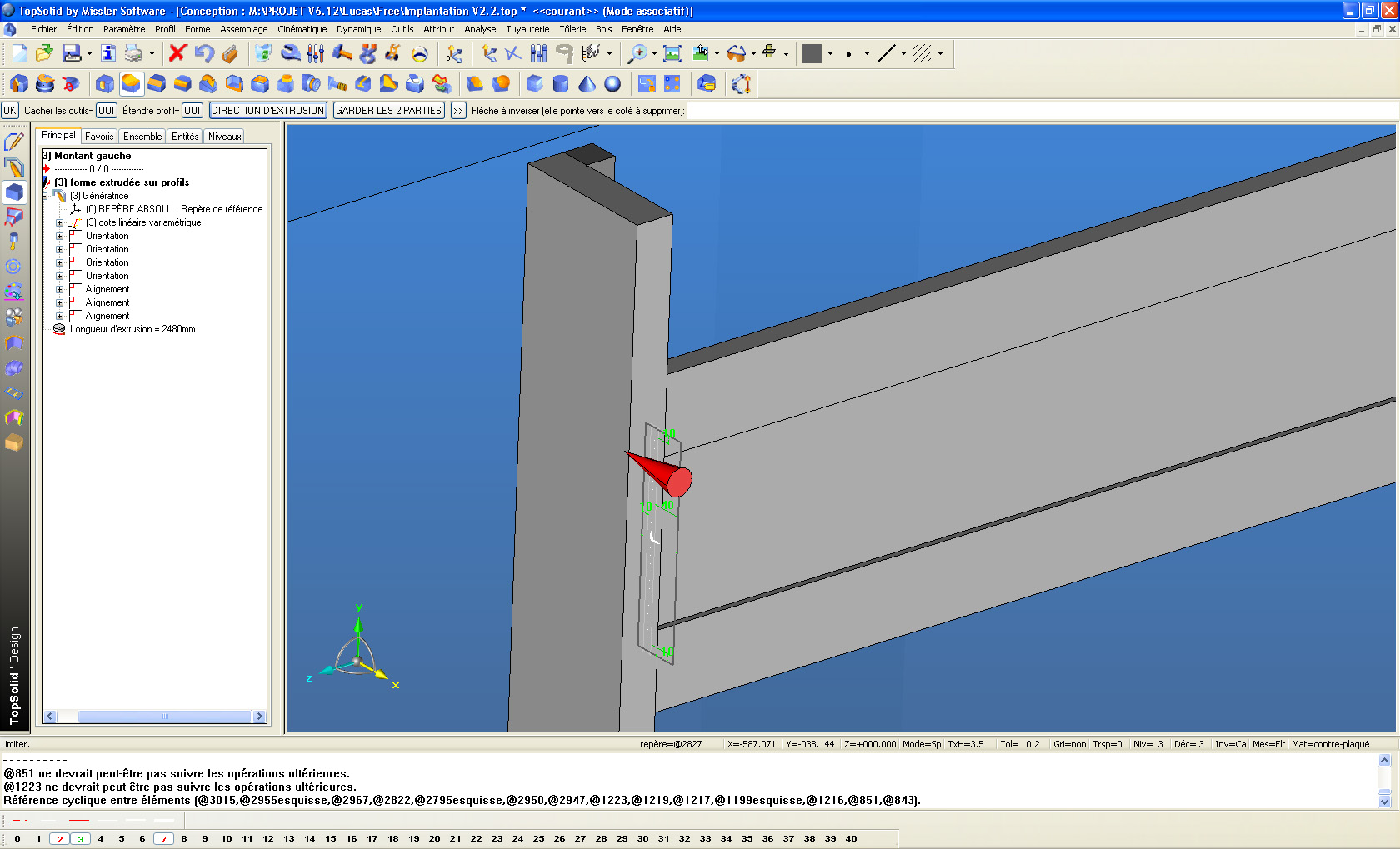Select the magnifier zoom tool
Image resolution: width=1400 pixels, height=849 pixels.
[x=637, y=53]
